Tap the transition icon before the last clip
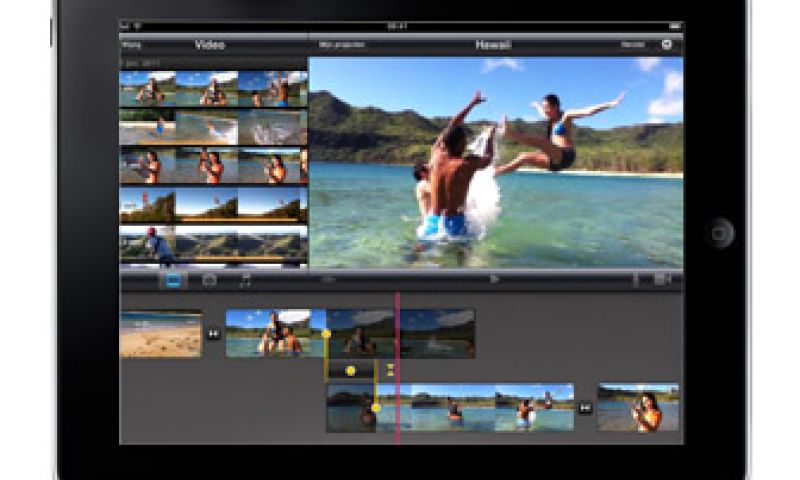Image resolution: width=800 pixels, height=480 pixels. [x=585, y=408]
